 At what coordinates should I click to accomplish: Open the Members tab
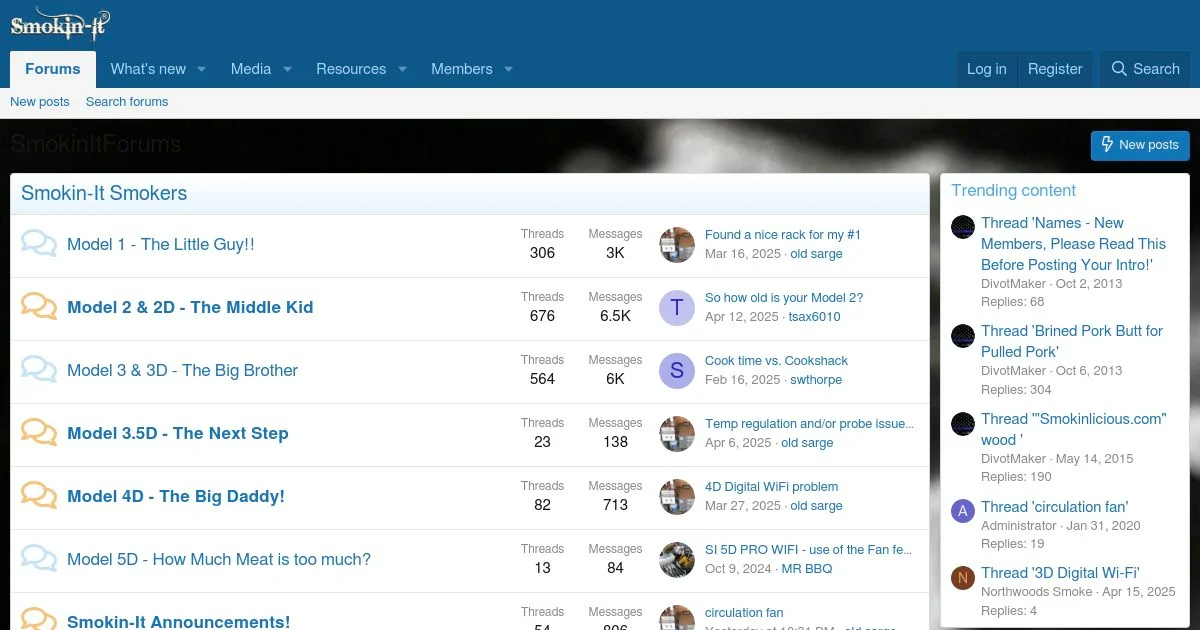(462, 69)
